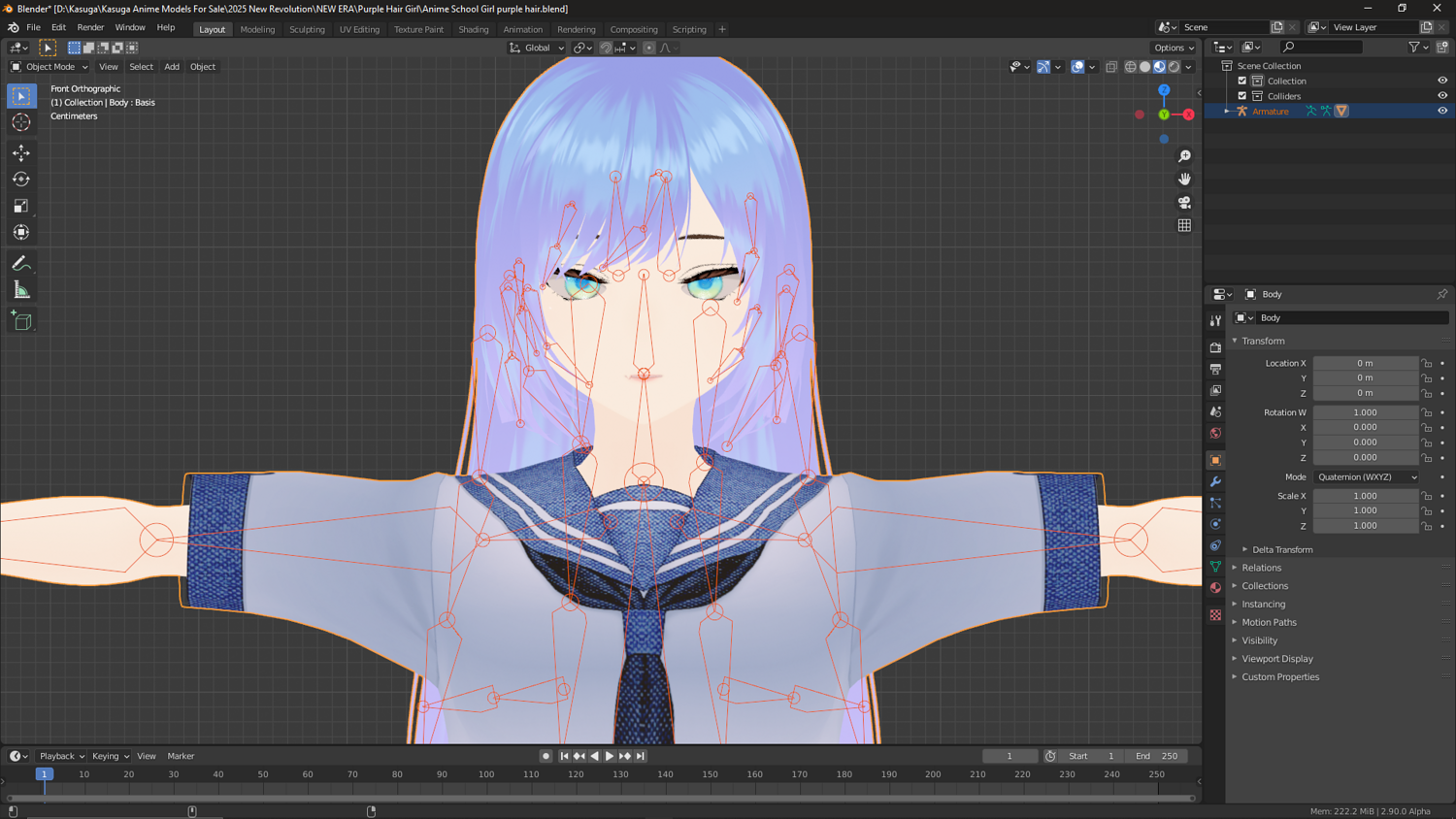The image size is (1456, 819).
Task: Play the animation forward
Action: [x=610, y=756]
